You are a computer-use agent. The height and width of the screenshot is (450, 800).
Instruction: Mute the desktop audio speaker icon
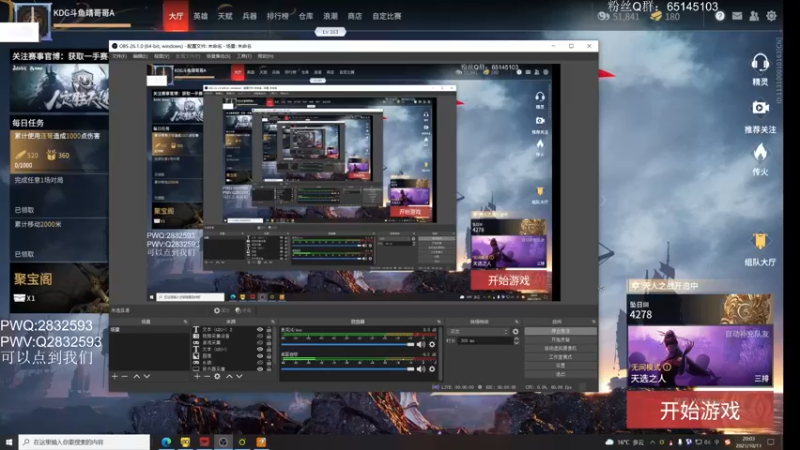coord(421,369)
